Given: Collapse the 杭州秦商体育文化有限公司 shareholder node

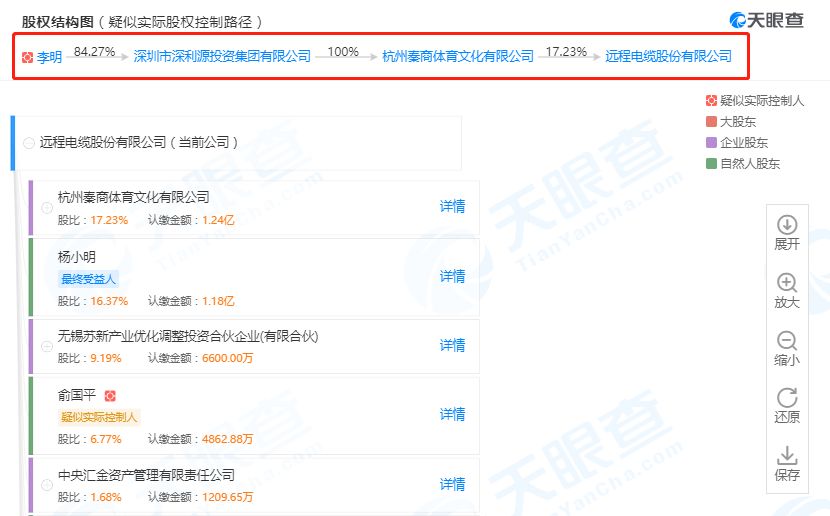Looking at the screenshot, I should tap(47, 208).
